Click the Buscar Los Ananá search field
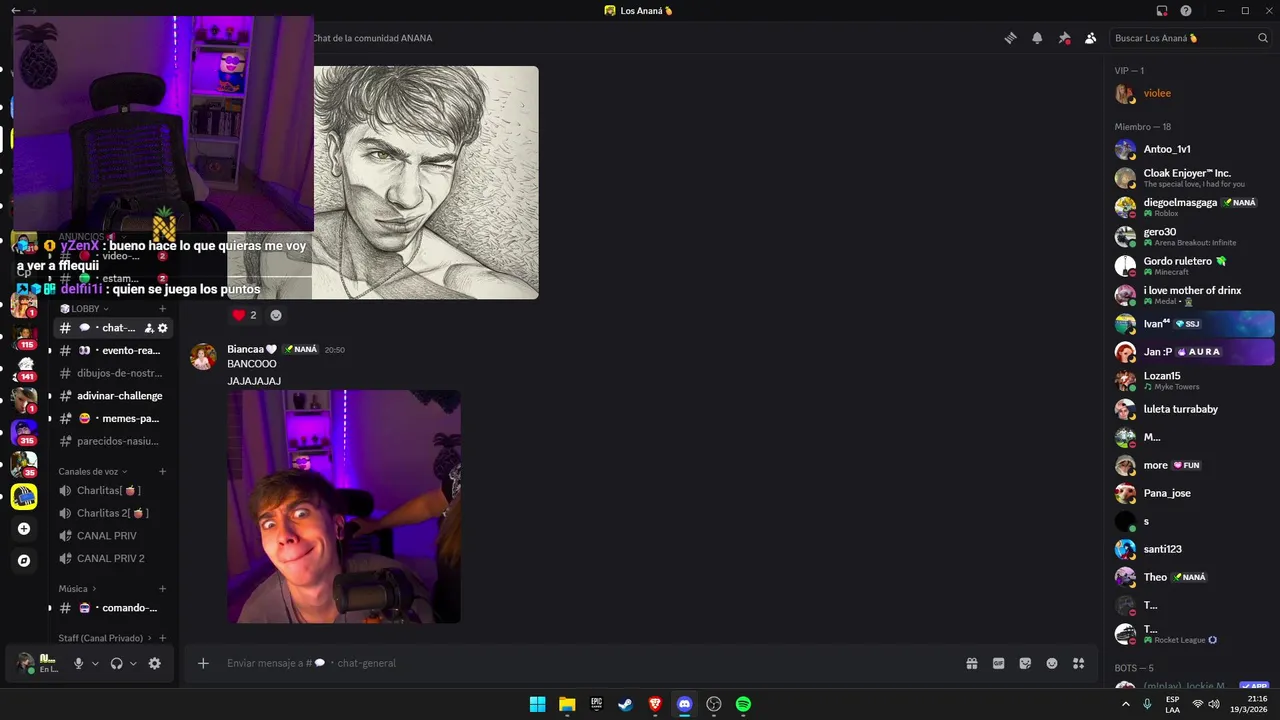Viewport: 1280px width, 720px height. tap(1190, 38)
